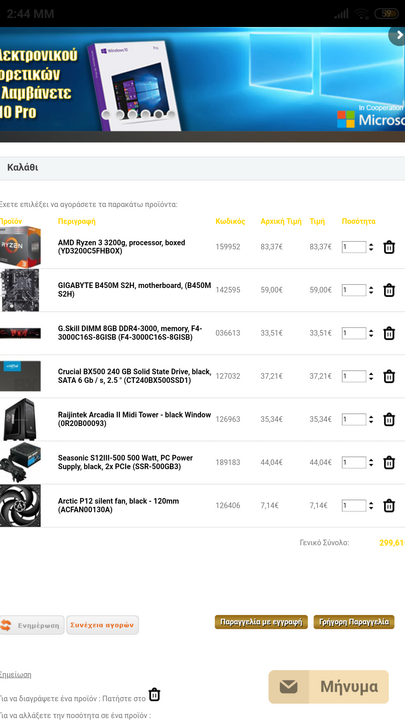Open Seasonic S12III-500 500 Watt description

(125, 463)
